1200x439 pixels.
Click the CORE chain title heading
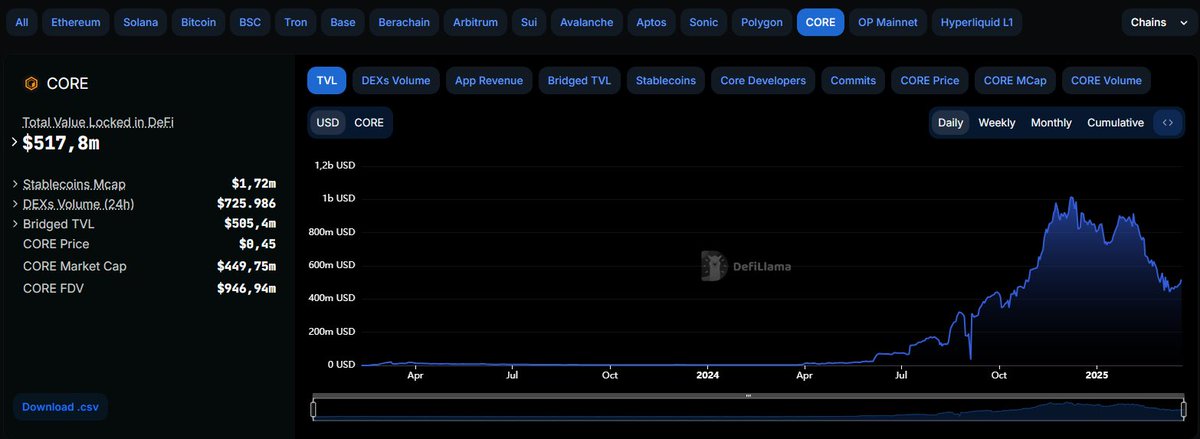67,84
